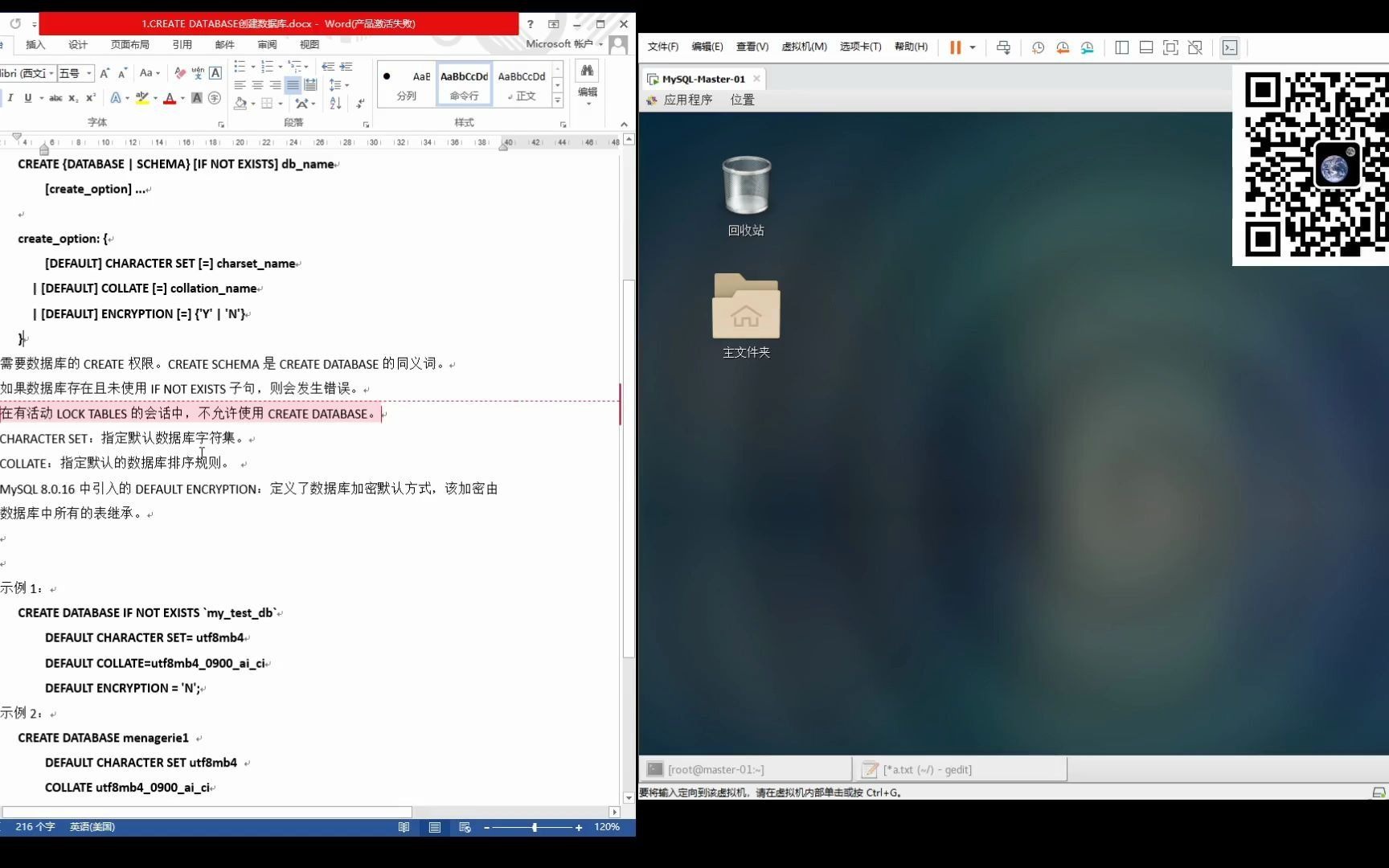Open the 编辑 find binoculars button
Image resolution: width=1389 pixels, height=868 pixels.
point(588,83)
